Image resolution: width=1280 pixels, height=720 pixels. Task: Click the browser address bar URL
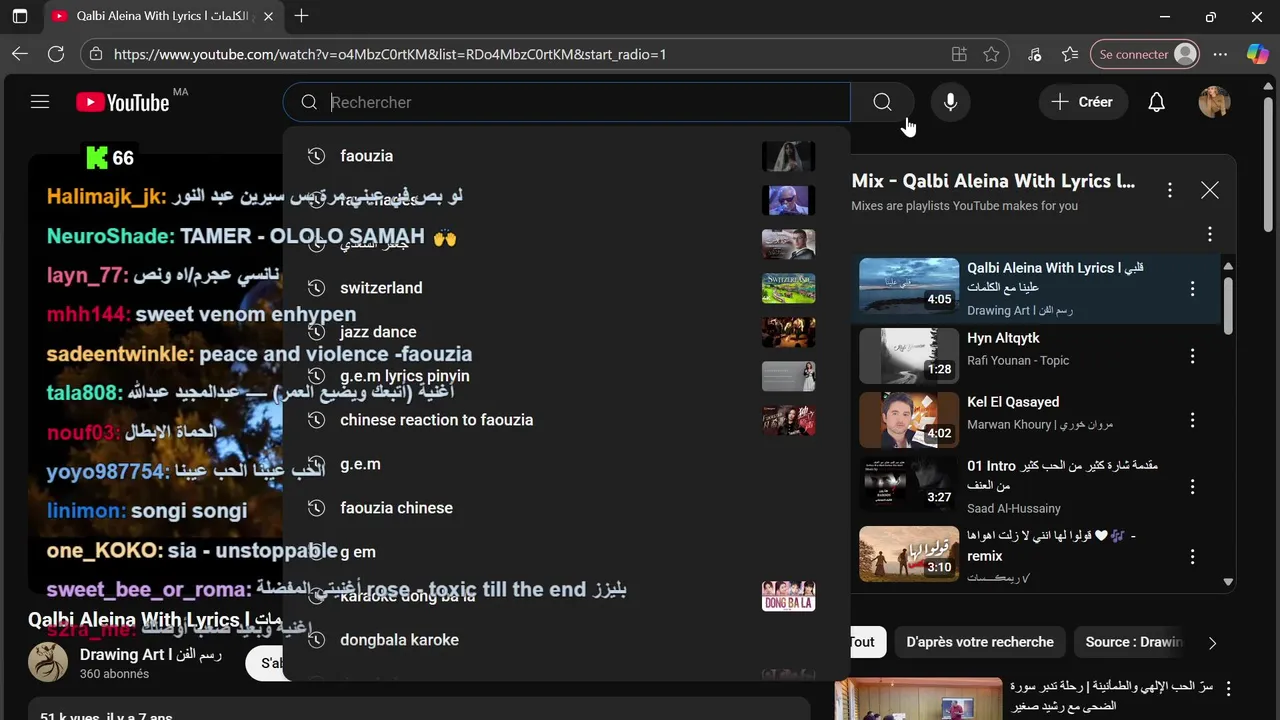(390, 55)
